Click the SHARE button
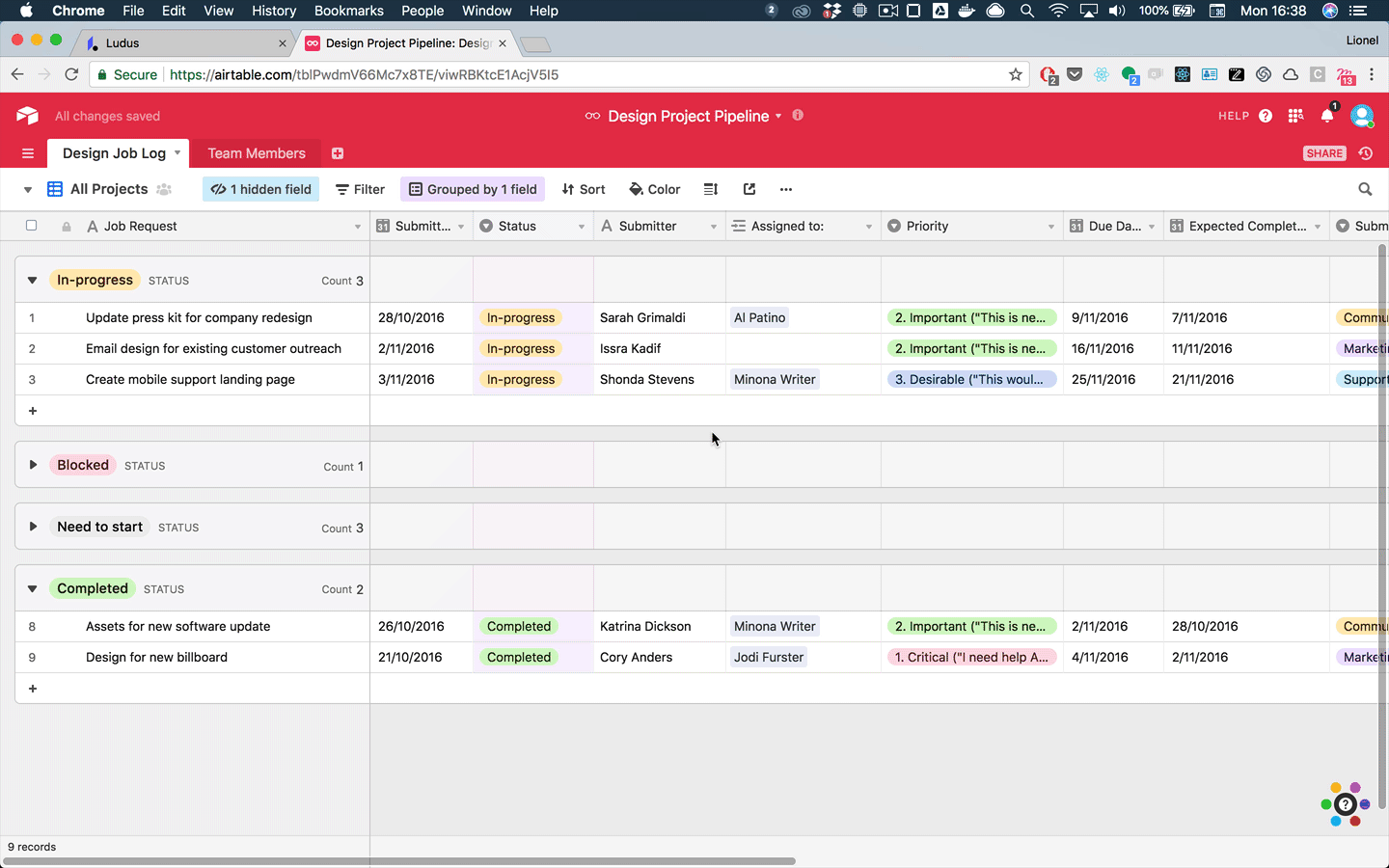1389x868 pixels. tap(1324, 153)
